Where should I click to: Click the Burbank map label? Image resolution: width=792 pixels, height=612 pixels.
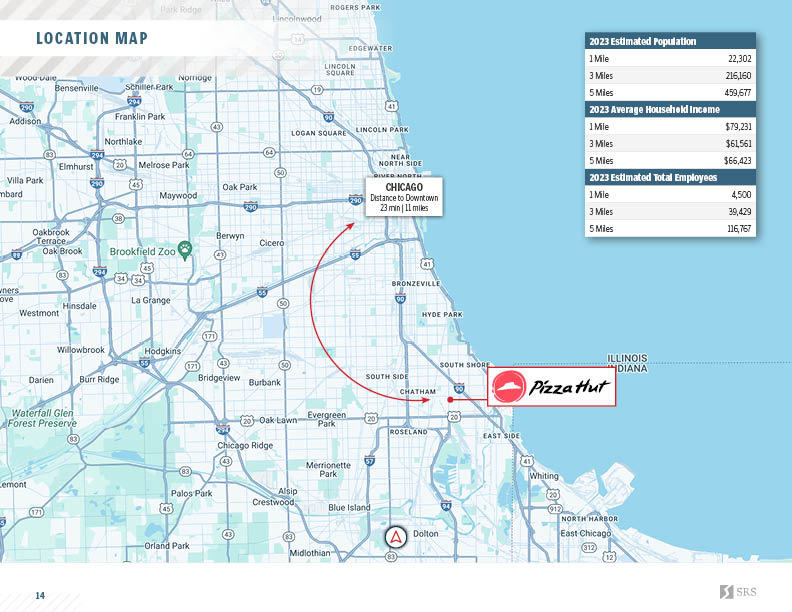coord(265,383)
